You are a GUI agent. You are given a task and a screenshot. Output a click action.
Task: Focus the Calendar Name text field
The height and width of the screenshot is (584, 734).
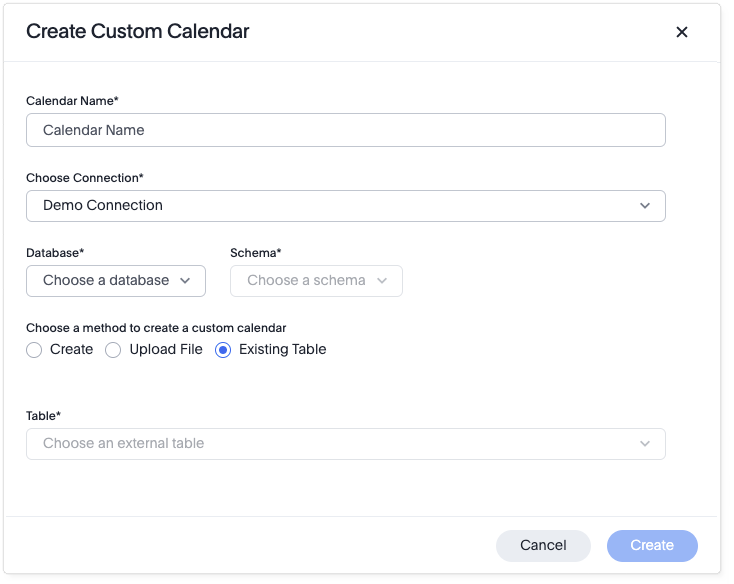pyautogui.click(x=345, y=130)
